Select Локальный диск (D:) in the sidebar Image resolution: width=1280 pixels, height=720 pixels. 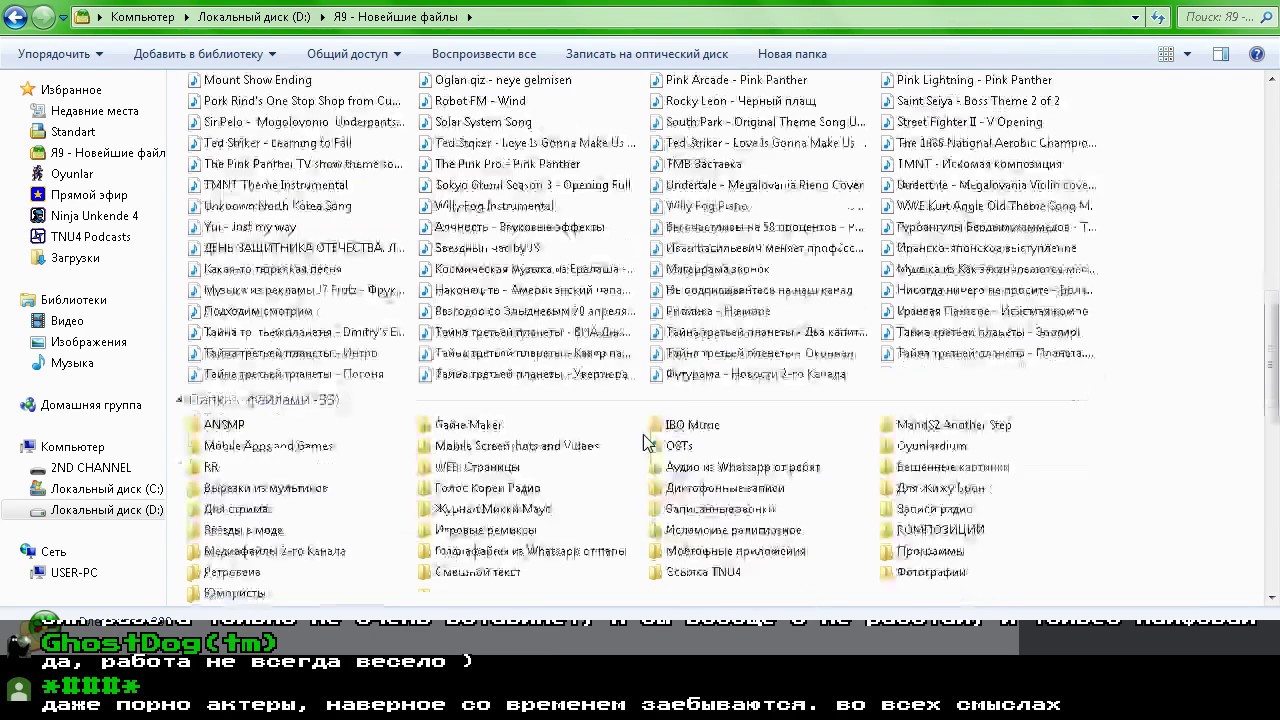tap(107, 510)
